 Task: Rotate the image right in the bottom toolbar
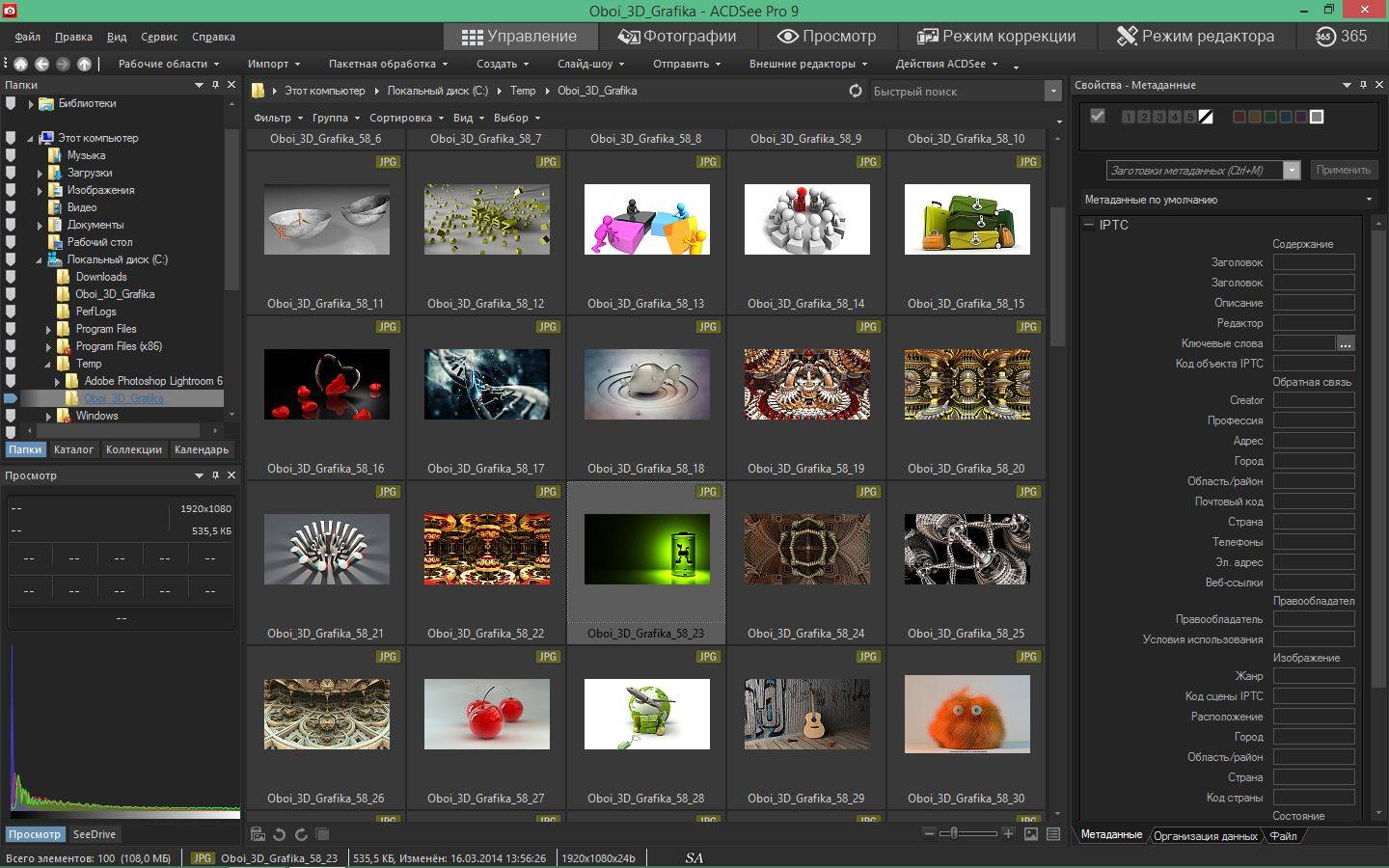[301, 834]
